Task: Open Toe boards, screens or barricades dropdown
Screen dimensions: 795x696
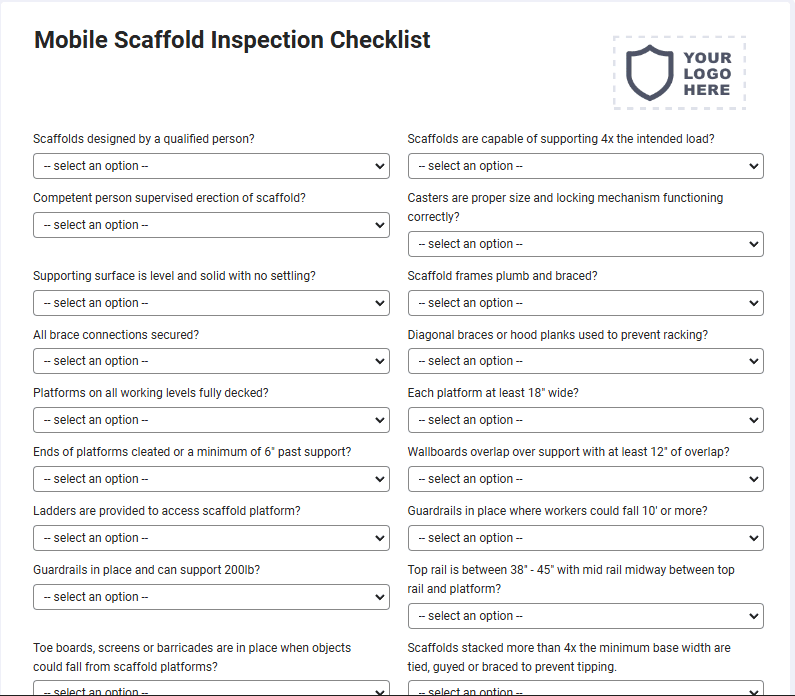Action: [211, 688]
